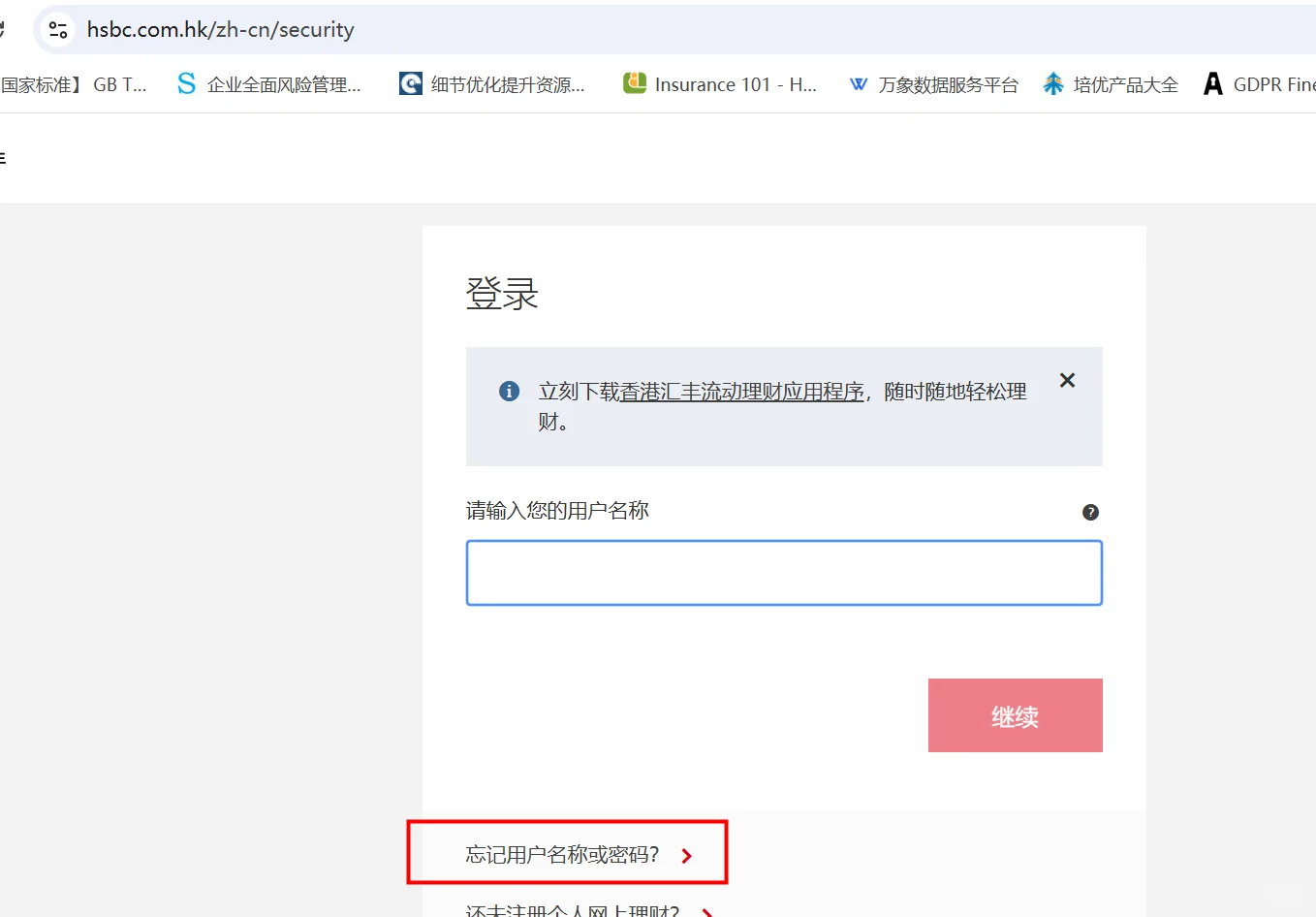Screen dimensions: 1316x917
Task: Click the W favicon of 万象数据服务平台 bookmark
Action: 858,83
